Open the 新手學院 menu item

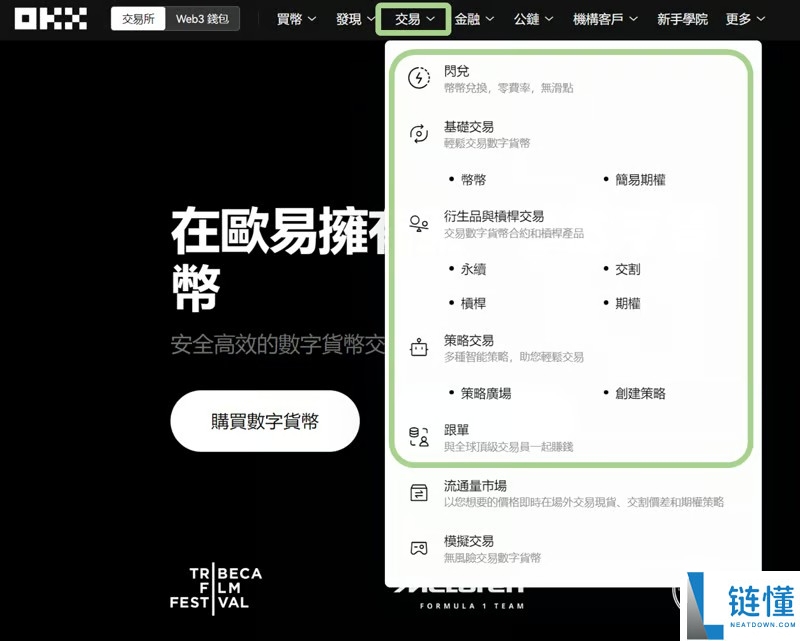(682, 19)
